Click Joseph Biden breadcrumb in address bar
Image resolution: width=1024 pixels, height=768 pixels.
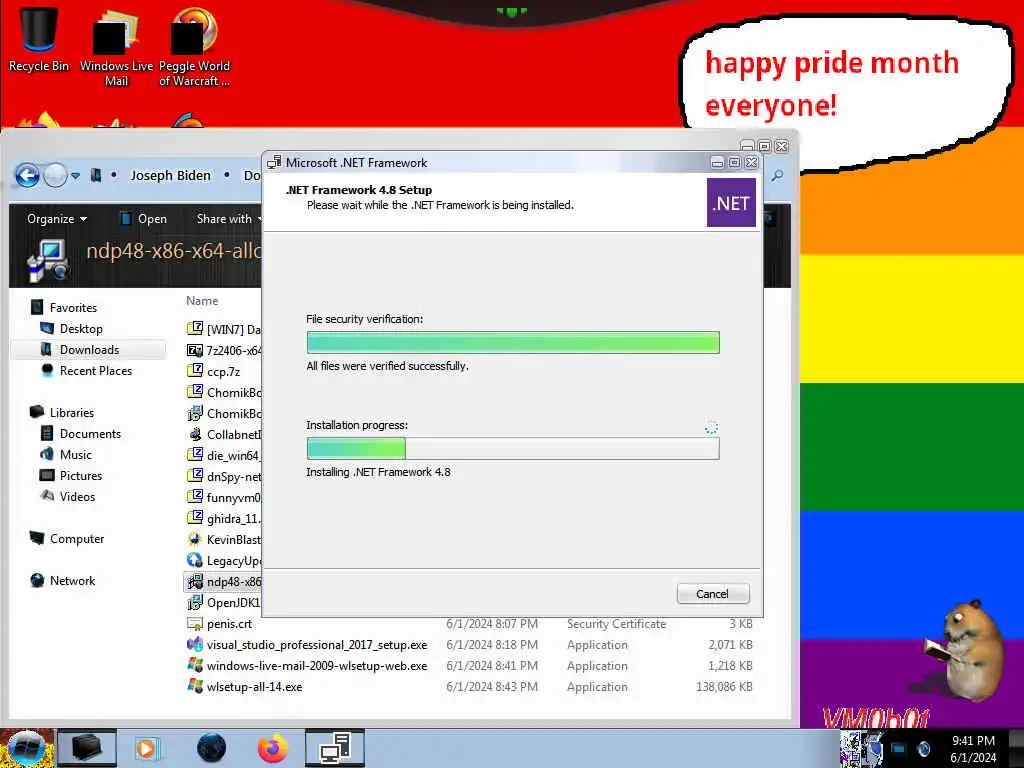point(170,175)
